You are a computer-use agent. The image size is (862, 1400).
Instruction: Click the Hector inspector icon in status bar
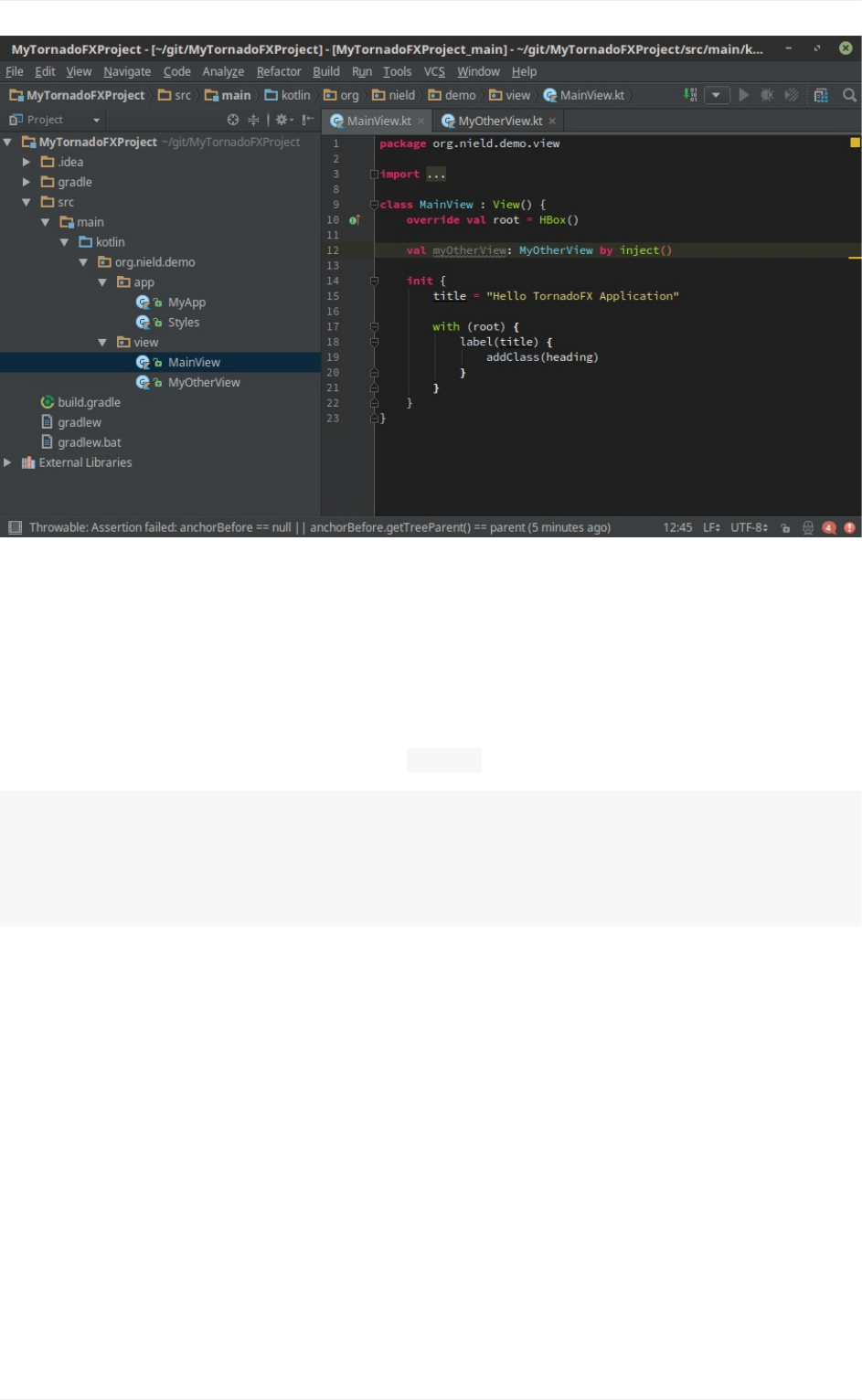(808, 527)
